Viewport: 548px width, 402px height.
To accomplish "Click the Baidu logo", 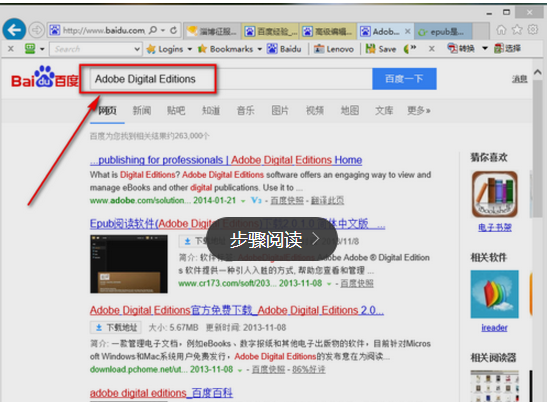I will click(45, 78).
